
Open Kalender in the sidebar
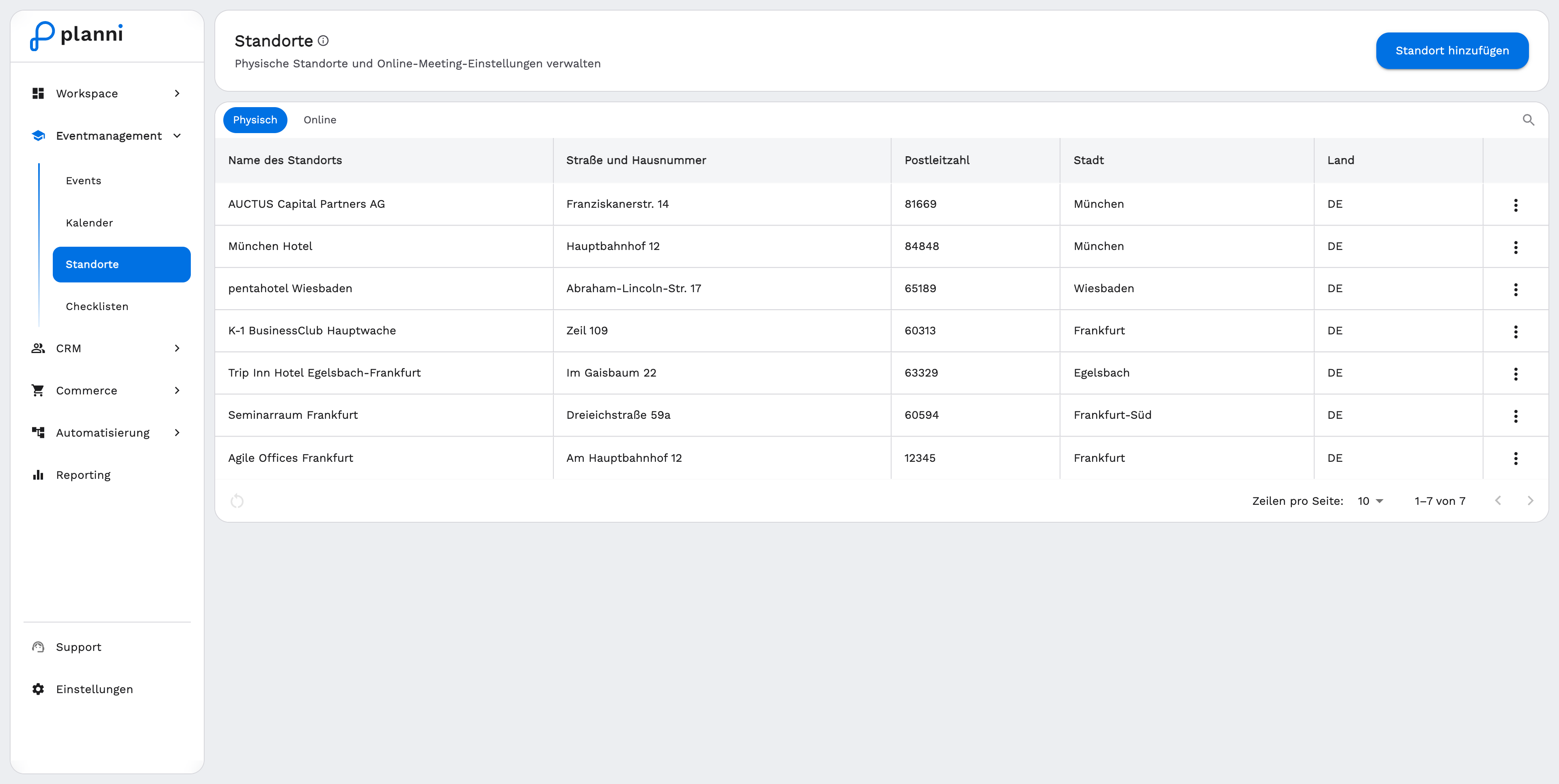click(x=90, y=223)
